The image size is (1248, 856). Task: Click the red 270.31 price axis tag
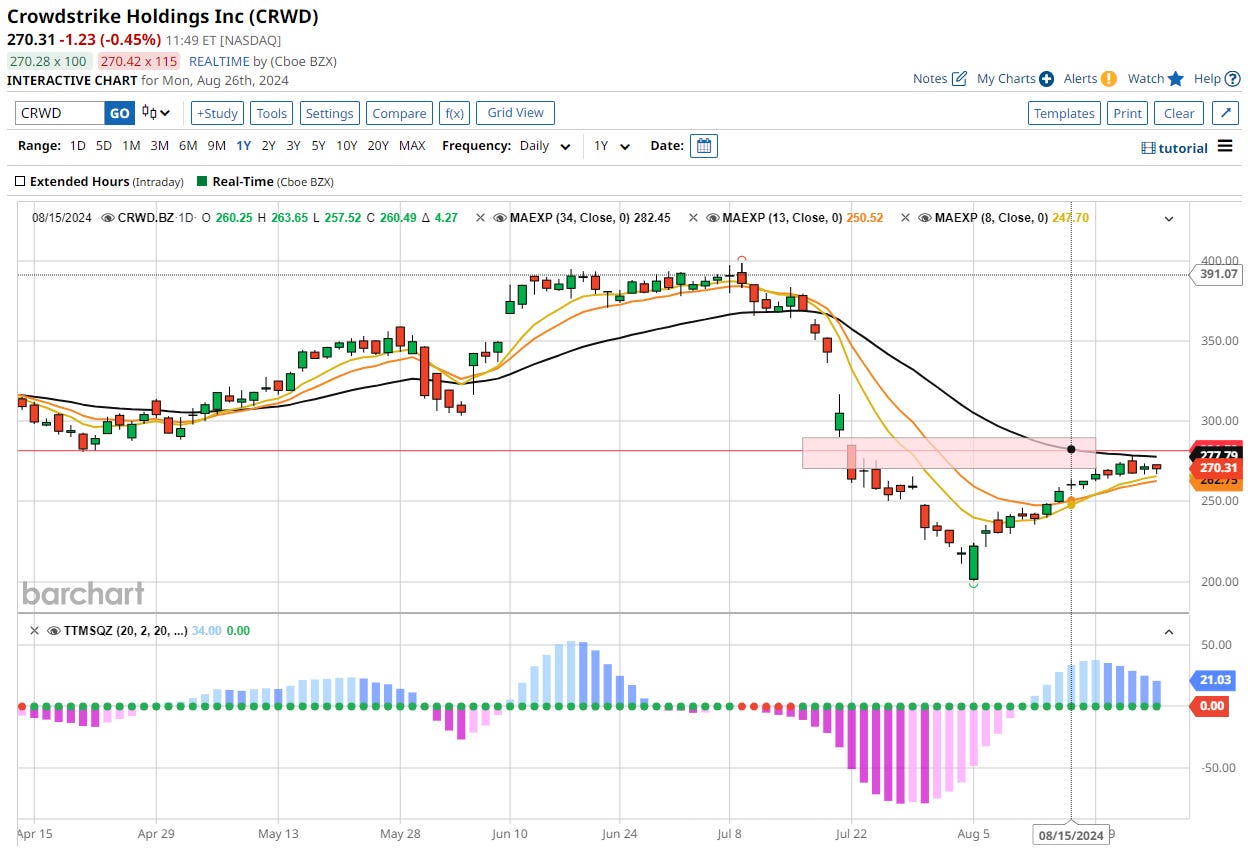tap(1217, 468)
